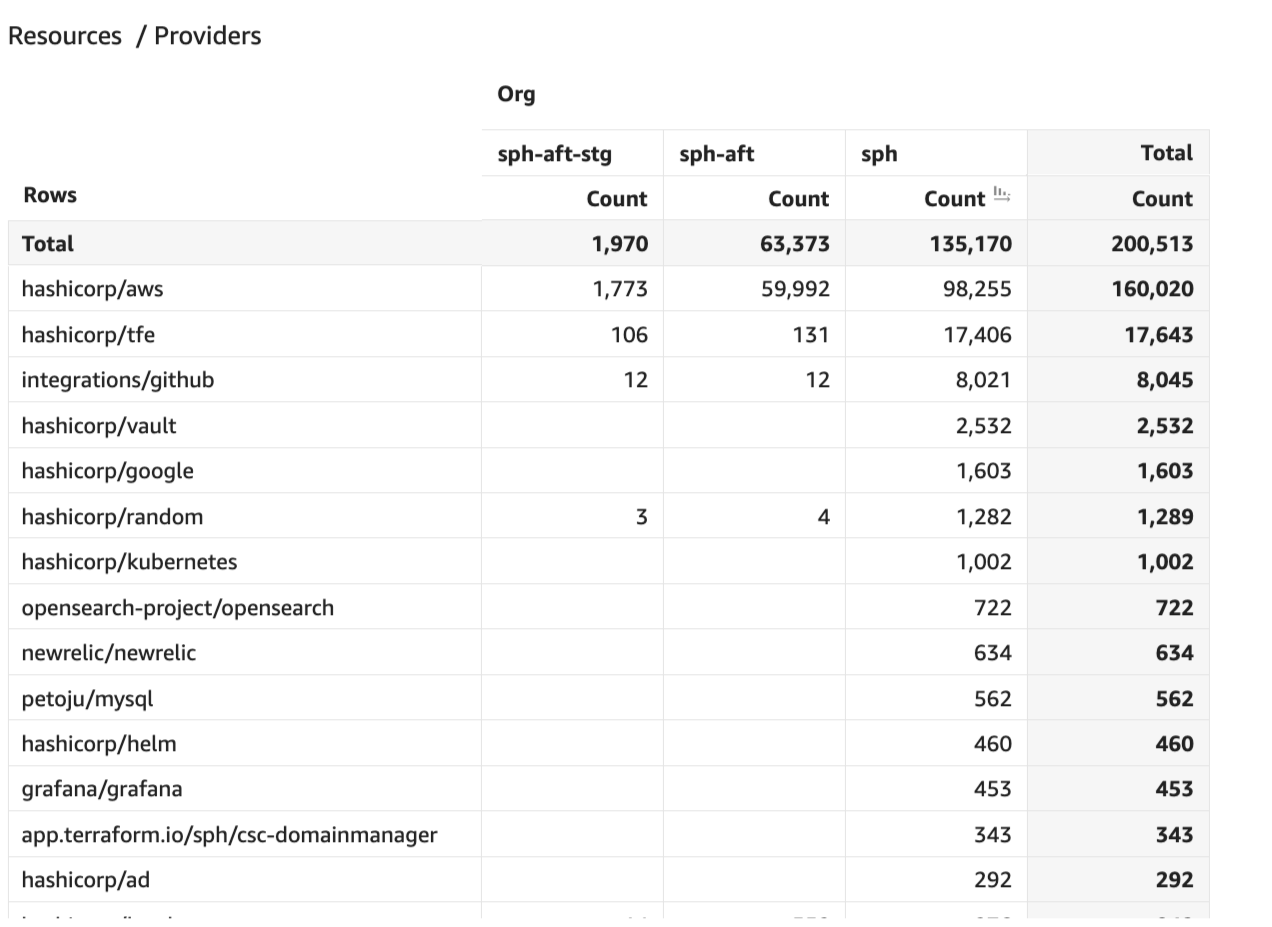The width and height of the screenshot is (1272, 927).
Task: Click Count header under Total column
Action: (1162, 199)
